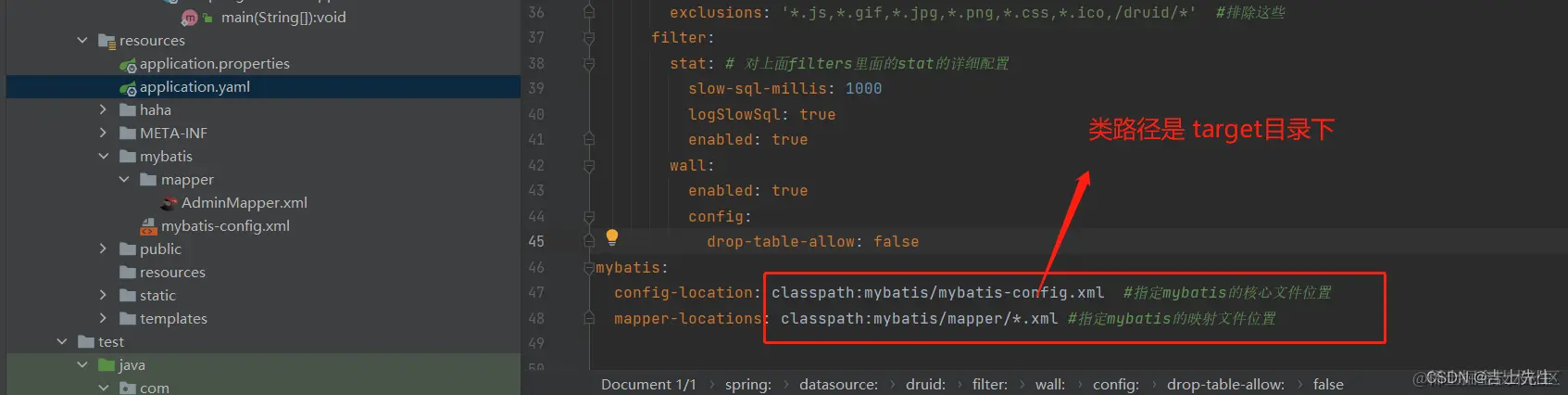The width and height of the screenshot is (1568, 395).
Task: Click the application.yaml file icon
Action: click(x=128, y=87)
